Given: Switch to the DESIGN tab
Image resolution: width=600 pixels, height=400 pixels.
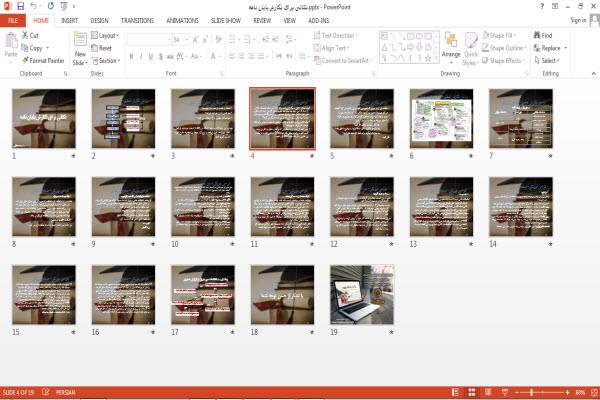Looking at the screenshot, I should (99, 21).
